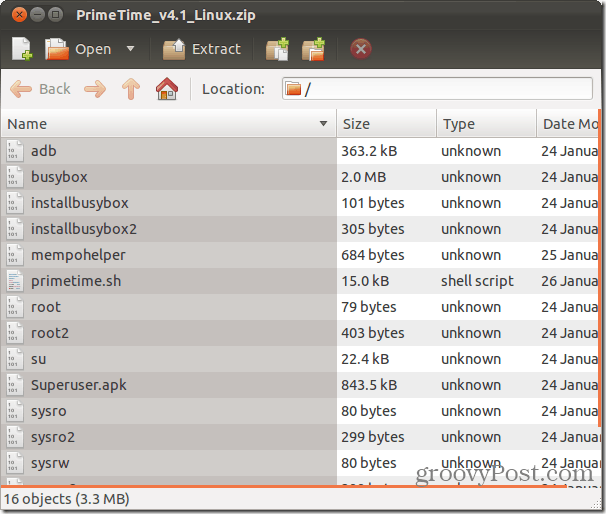Add files to the archive
The image size is (606, 514).
tap(277, 49)
